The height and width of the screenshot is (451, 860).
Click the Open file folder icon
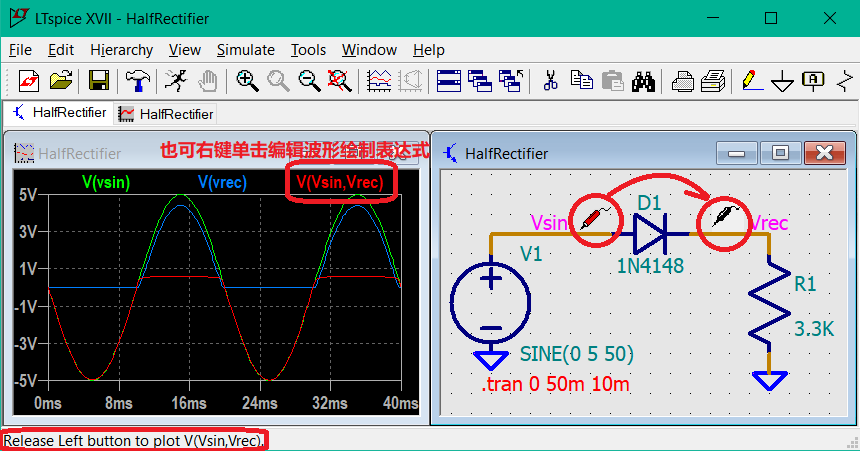tap(61, 81)
